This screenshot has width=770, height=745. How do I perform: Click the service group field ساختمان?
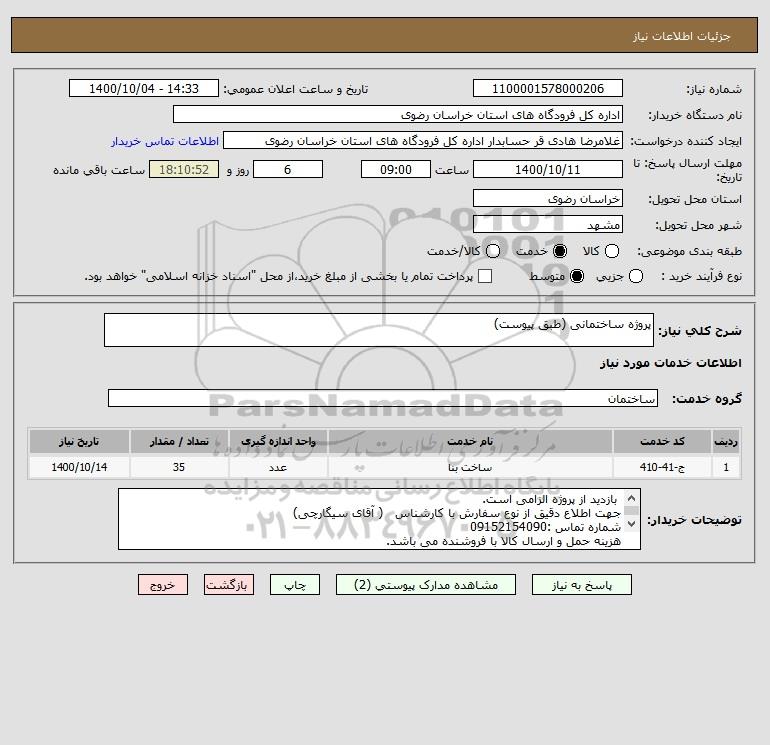[383, 398]
